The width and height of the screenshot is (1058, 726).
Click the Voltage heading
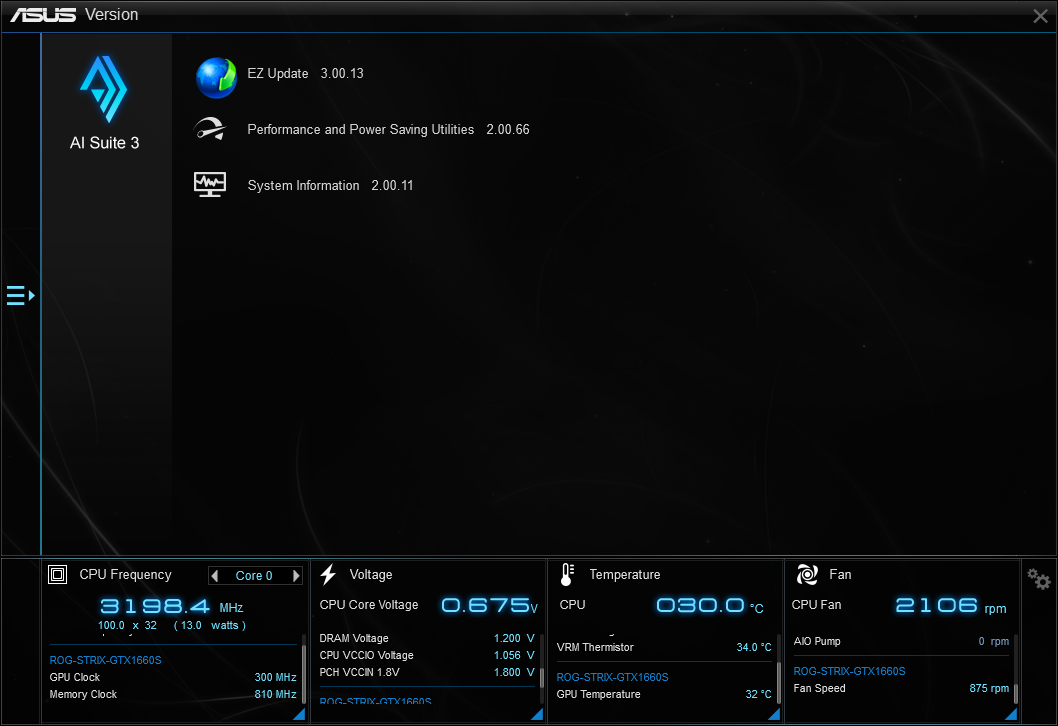370,575
